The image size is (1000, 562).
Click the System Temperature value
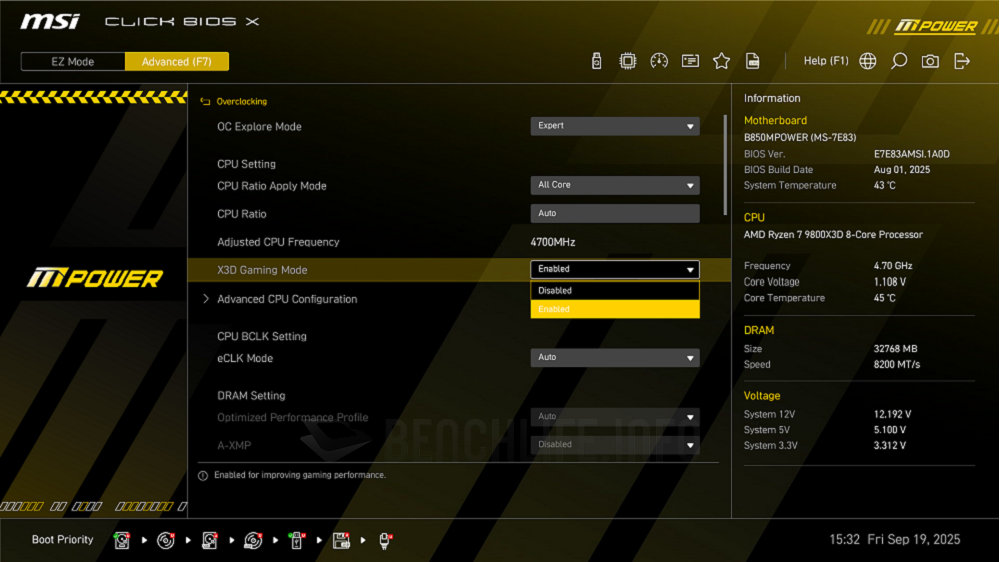tap(885, 186)
